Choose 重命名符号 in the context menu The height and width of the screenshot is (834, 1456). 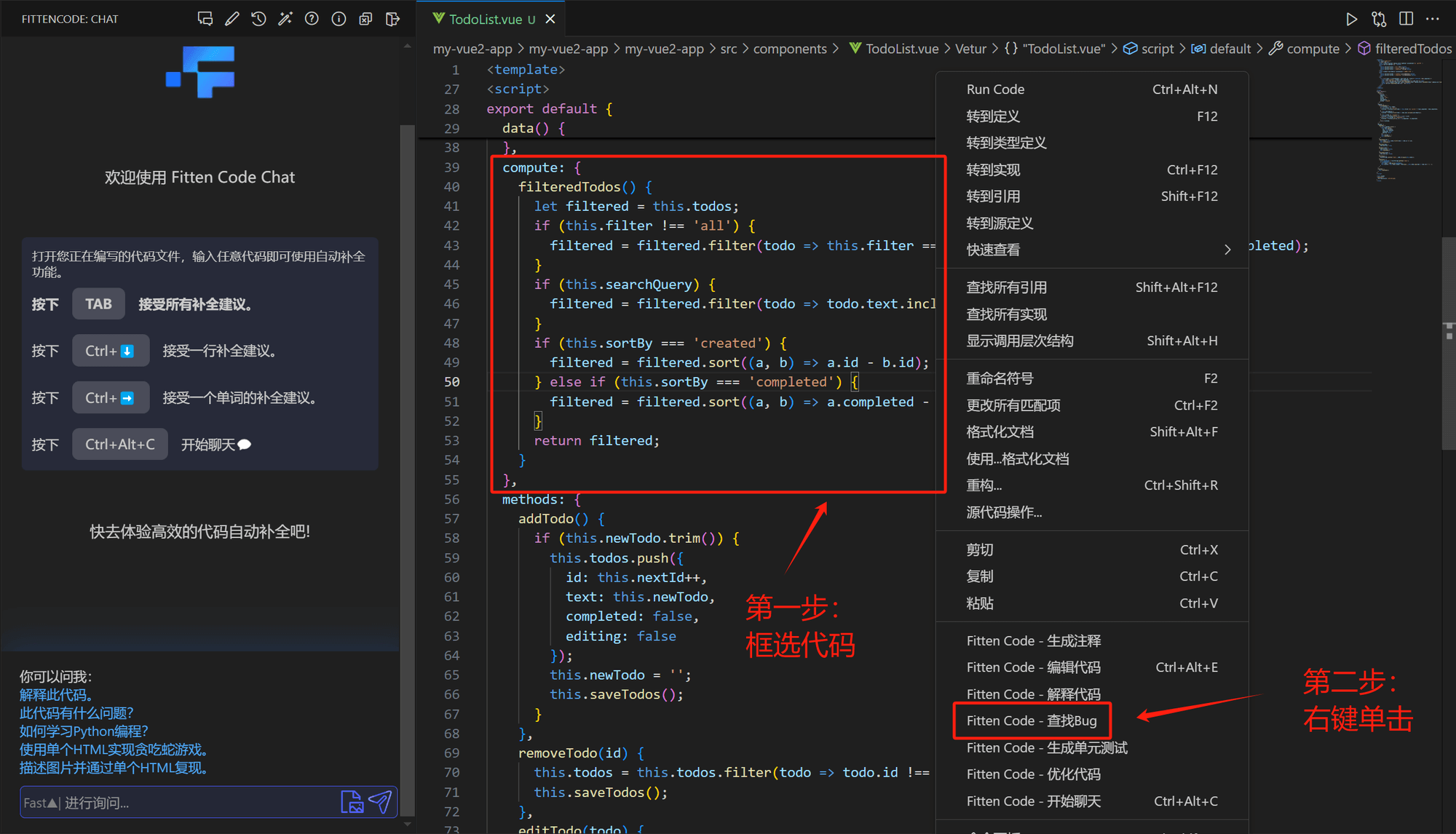1092,378
